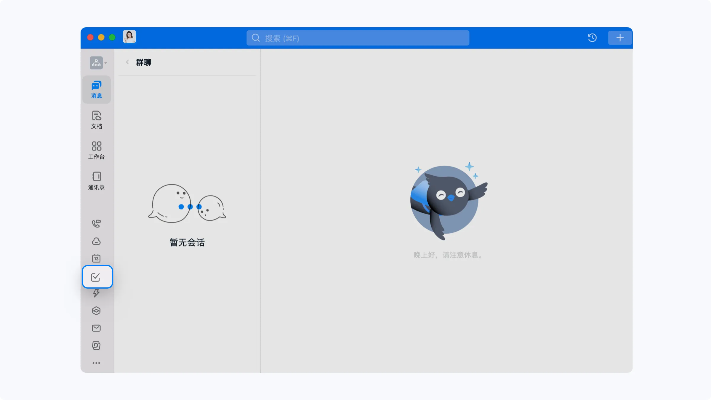Open the cloud drive icon in sidebar
The height and width of the screenshot is (400, 711).
(96, 241)
